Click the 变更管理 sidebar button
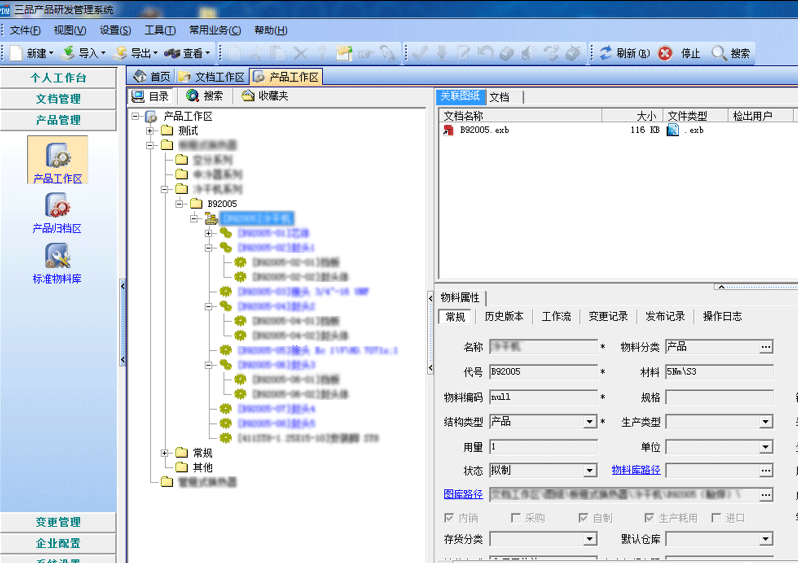 (x=58, y=522)
